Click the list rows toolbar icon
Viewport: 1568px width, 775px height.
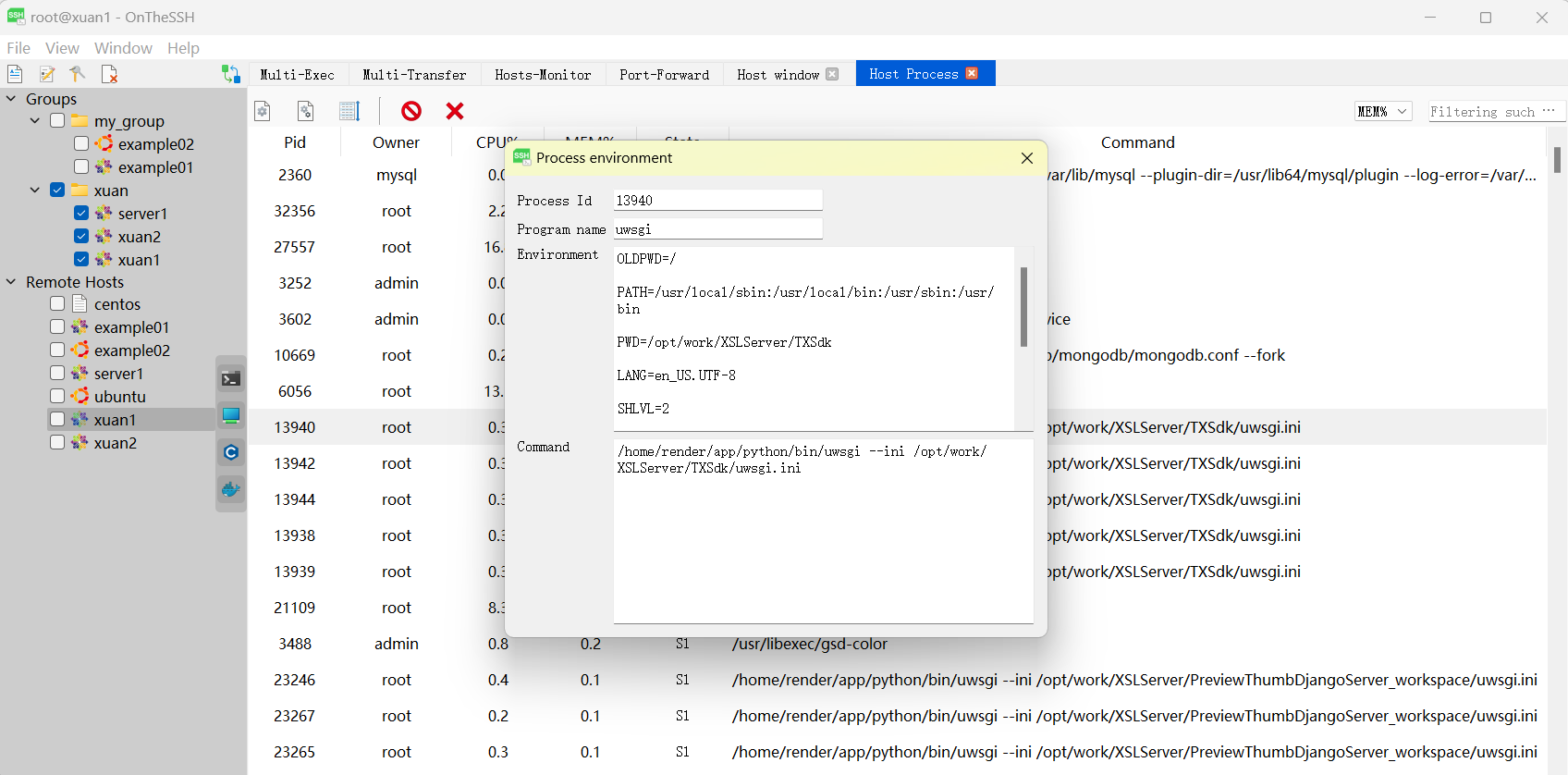(349, 111)
